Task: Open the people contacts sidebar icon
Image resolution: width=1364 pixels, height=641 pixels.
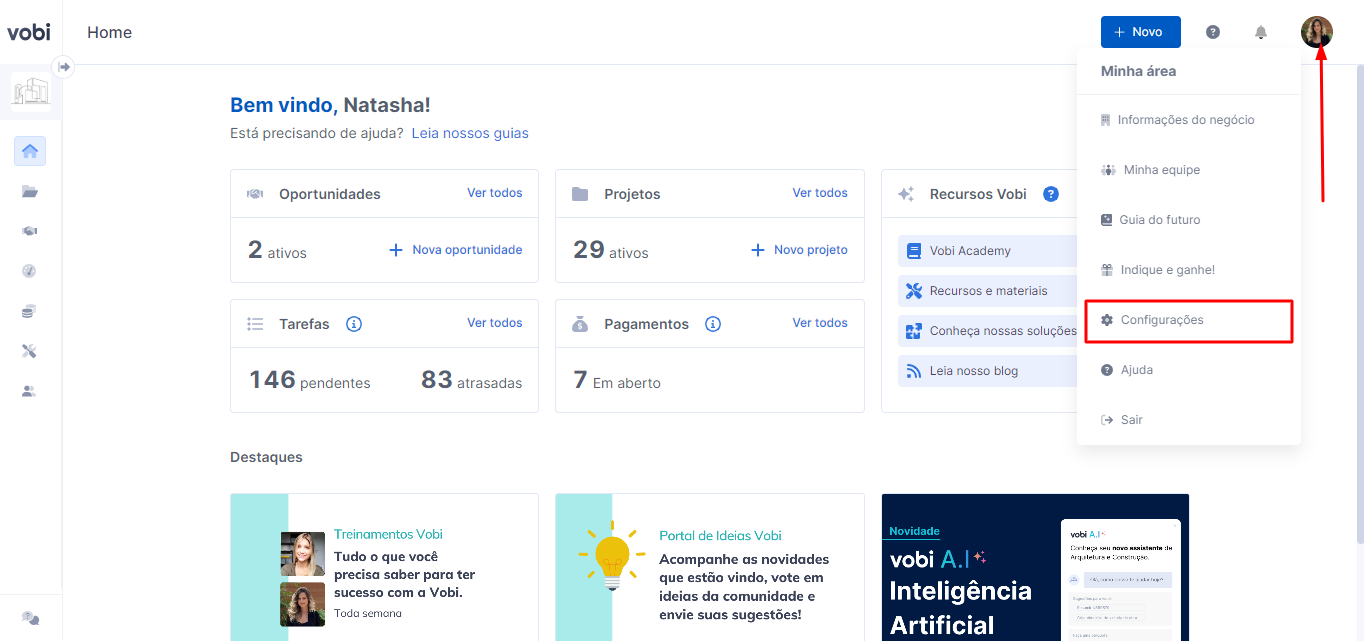Action: (30, 391)
